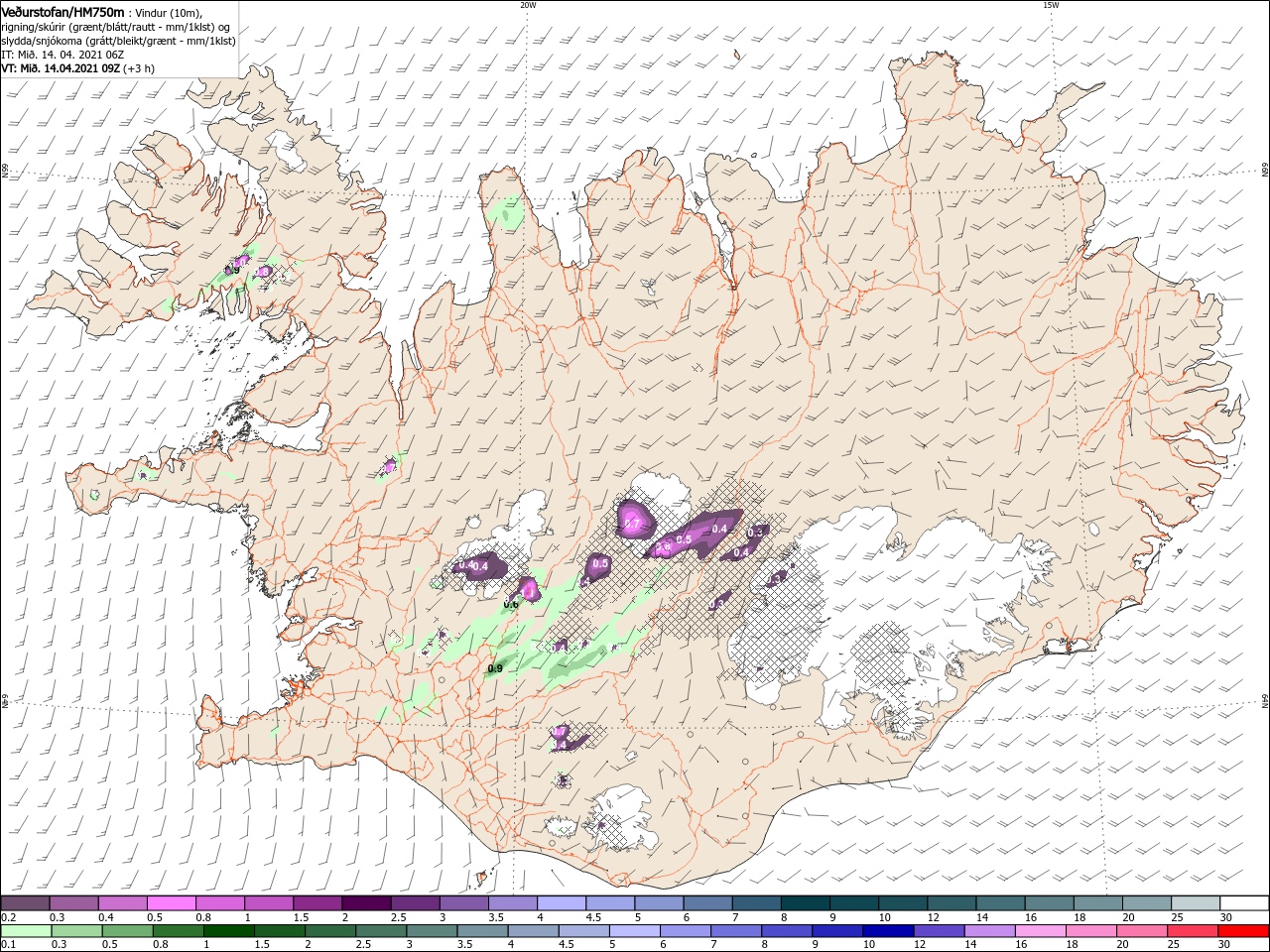Select the 0.4–0.5 orchid swatch in the upper legend row
The width and height of the screenshot is (1270, 952).
(122, 903)
